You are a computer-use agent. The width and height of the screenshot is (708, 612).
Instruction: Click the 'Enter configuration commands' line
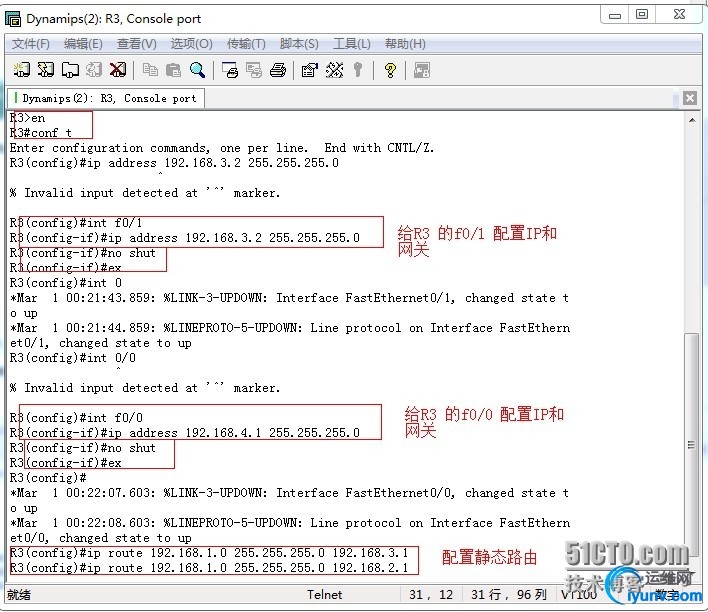point(222,148)
